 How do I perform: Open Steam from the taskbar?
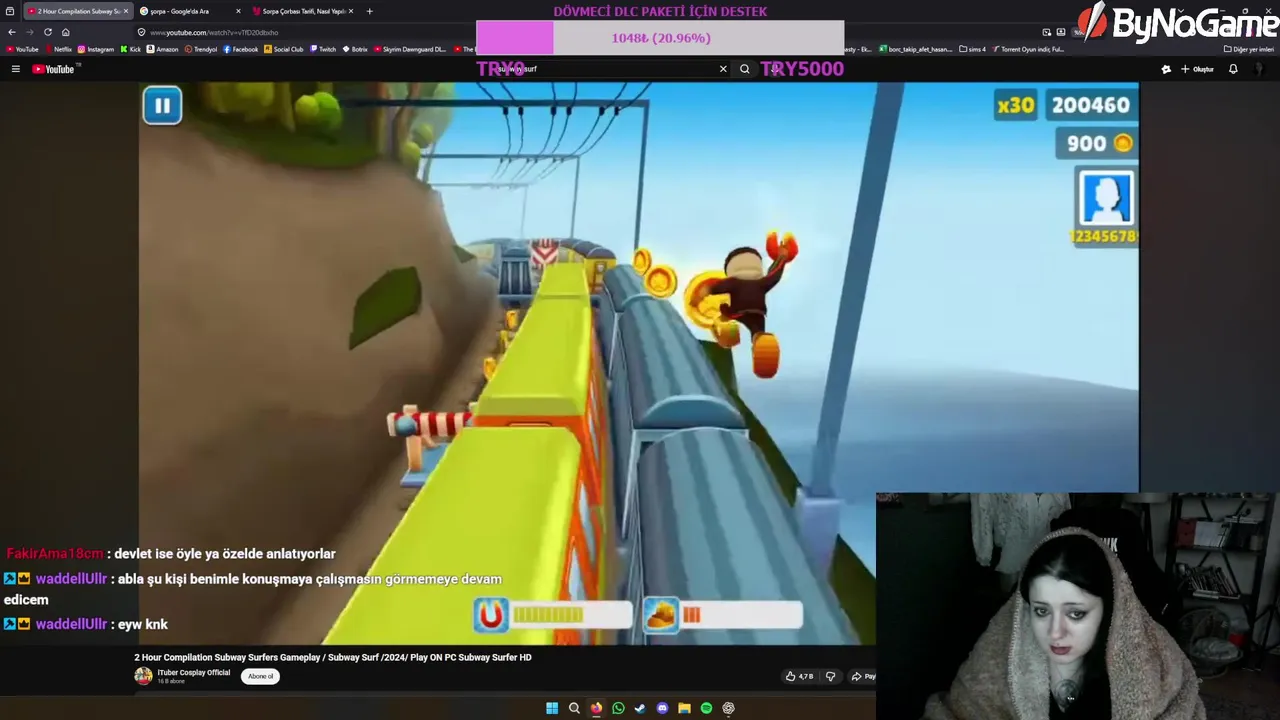(640, 708)
